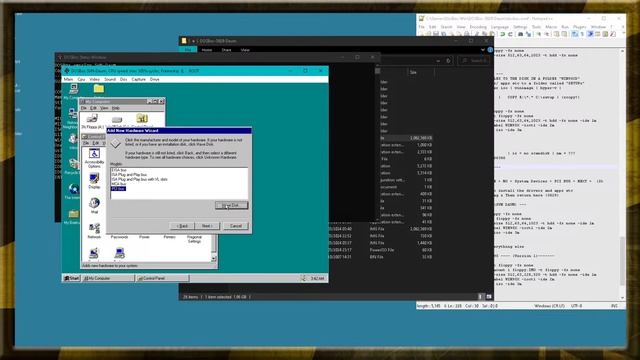Click Copy icon in Notepad++ toolbar
640x360 pixels.
pyautogui.click(x=484, y=34)
